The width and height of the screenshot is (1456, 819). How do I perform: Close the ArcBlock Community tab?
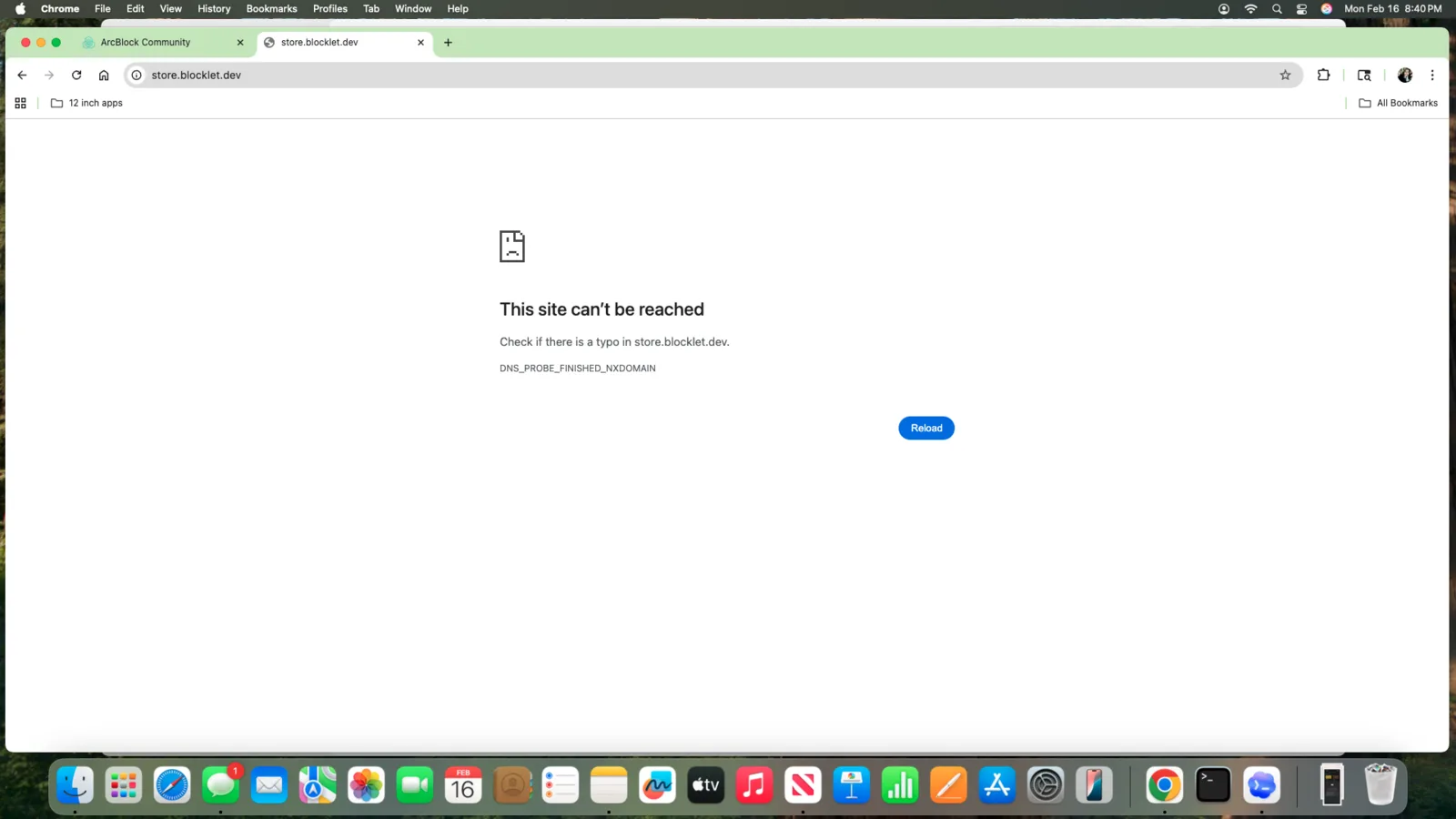click(240, 43)
